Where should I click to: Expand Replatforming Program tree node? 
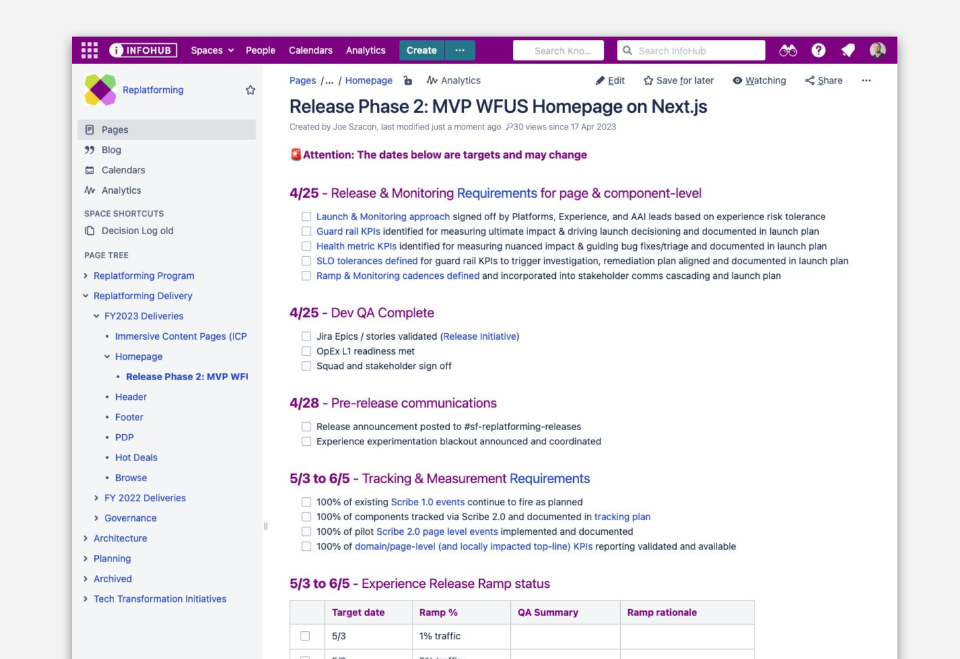click(x=86, y=276)
